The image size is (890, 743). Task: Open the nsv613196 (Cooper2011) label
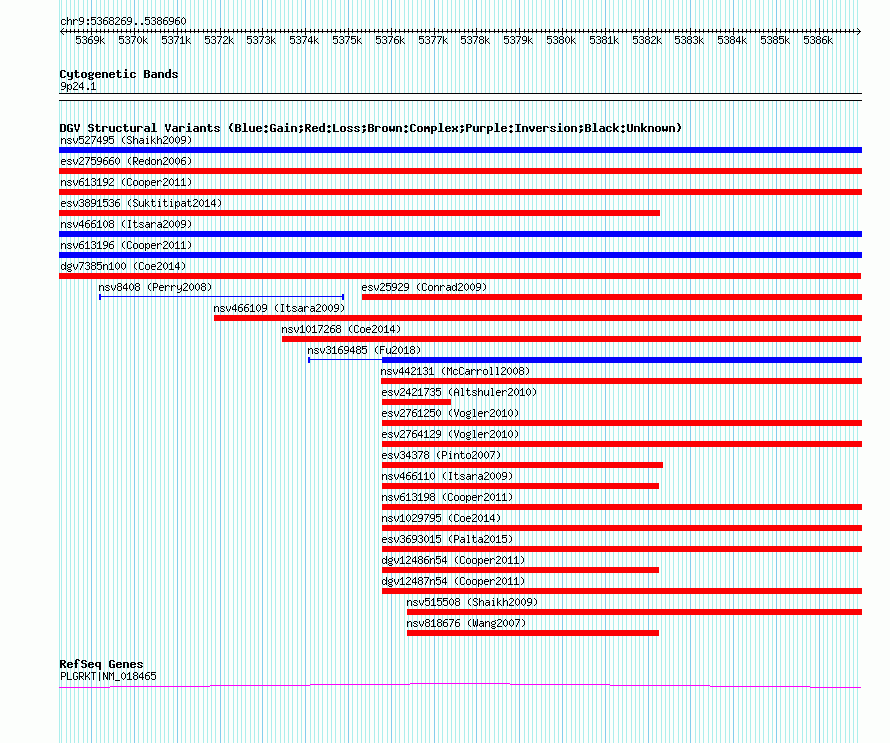point(126,245)
